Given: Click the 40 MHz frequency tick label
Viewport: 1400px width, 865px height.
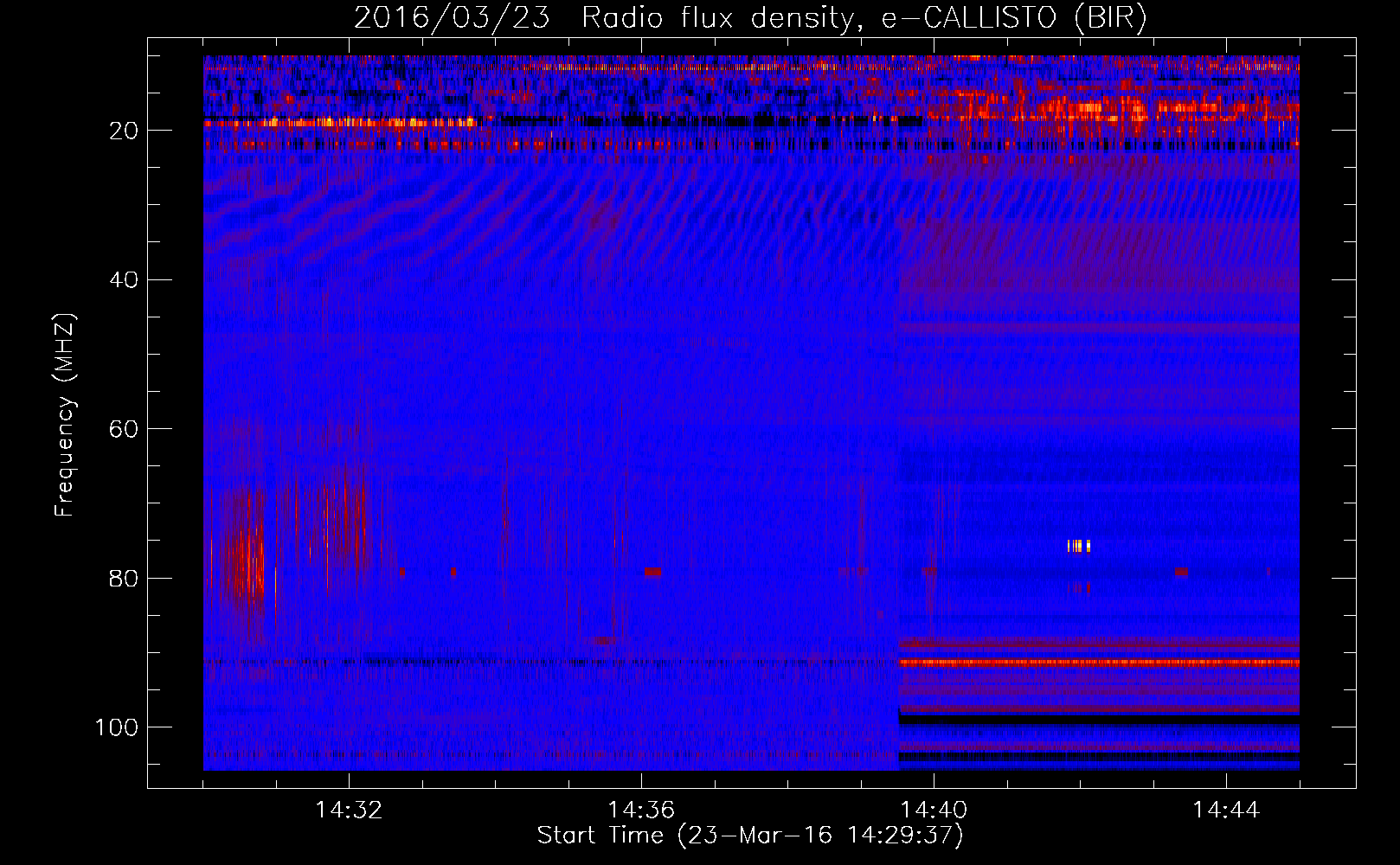Looking at the screenshot, I should pyautogui.click(x=124, y=280).
